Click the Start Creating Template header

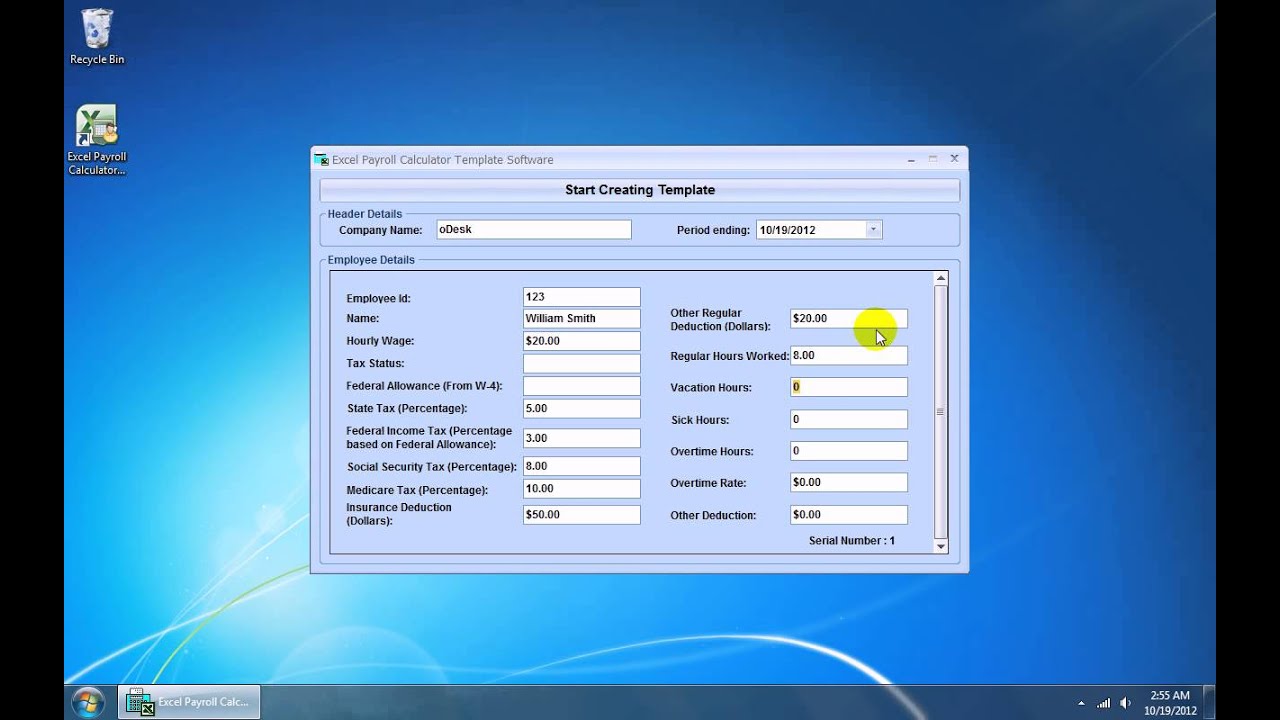pyautogui.click(x=640, y=190)
